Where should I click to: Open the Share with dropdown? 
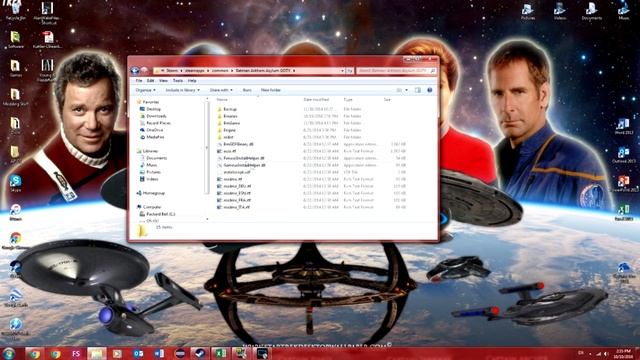coord(221,90)
